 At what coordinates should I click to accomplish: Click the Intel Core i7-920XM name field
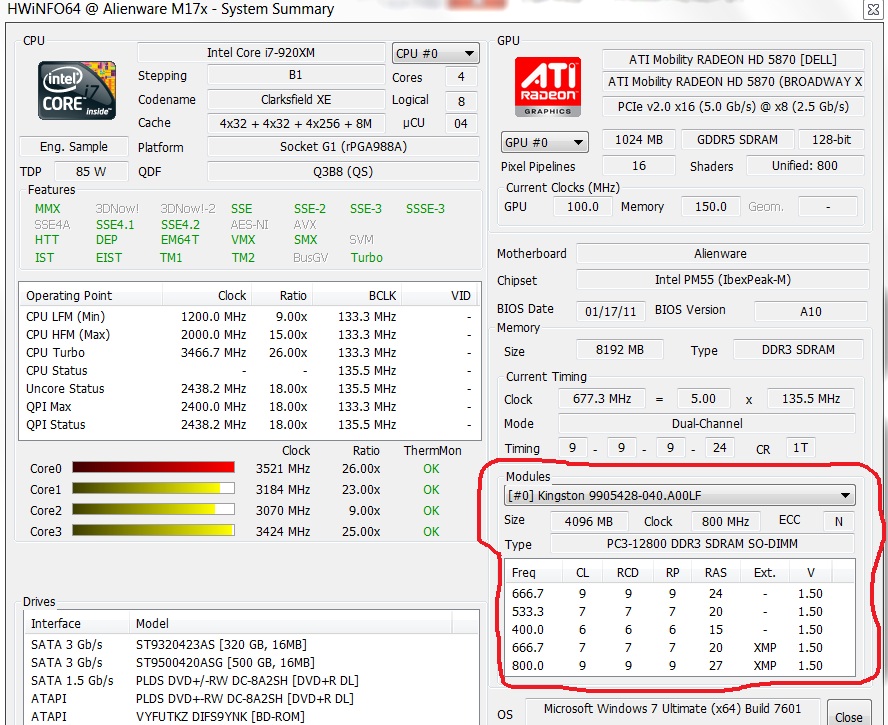(x=261, y=53)
